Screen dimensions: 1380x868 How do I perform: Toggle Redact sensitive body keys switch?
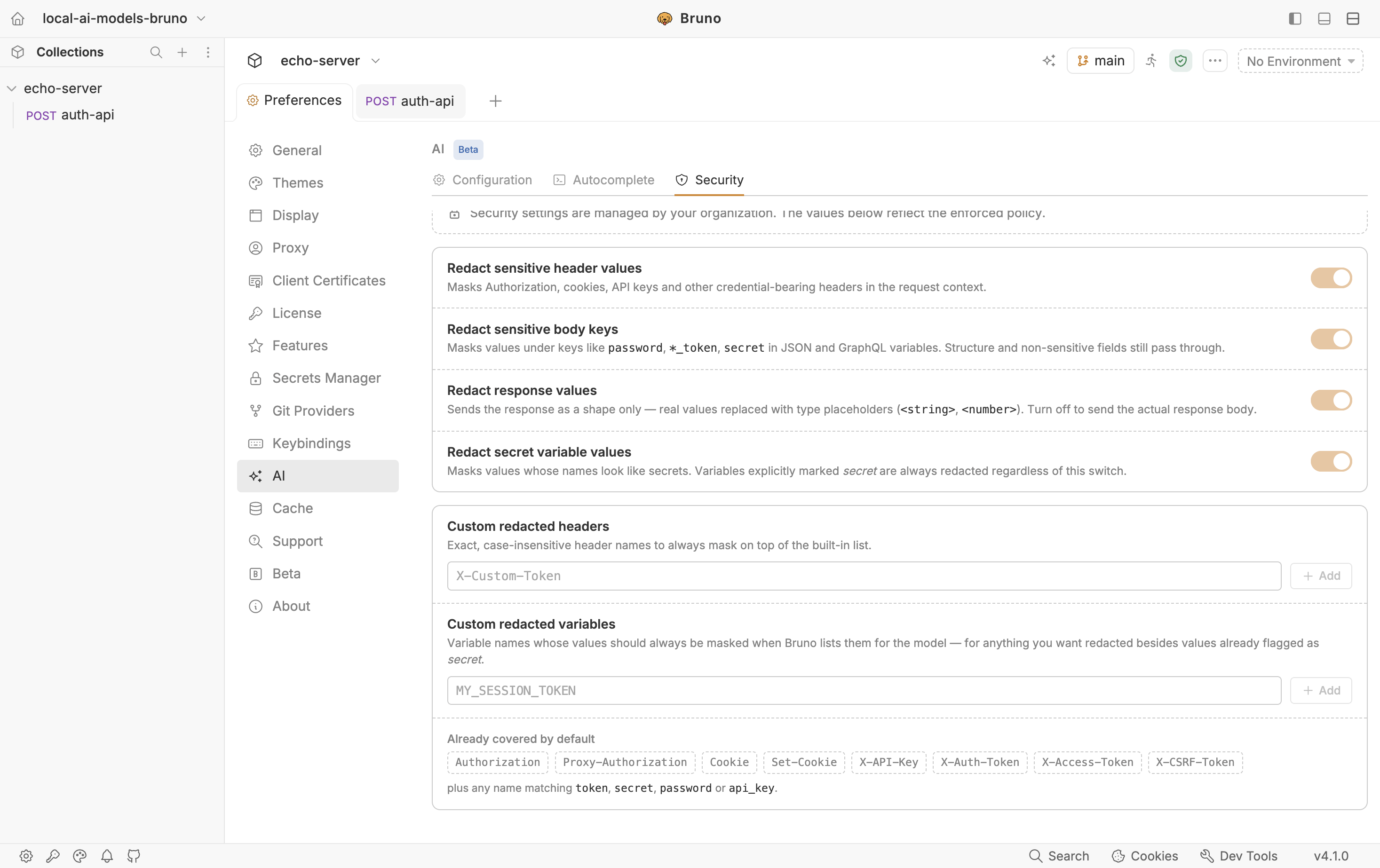pos(1331,339)
